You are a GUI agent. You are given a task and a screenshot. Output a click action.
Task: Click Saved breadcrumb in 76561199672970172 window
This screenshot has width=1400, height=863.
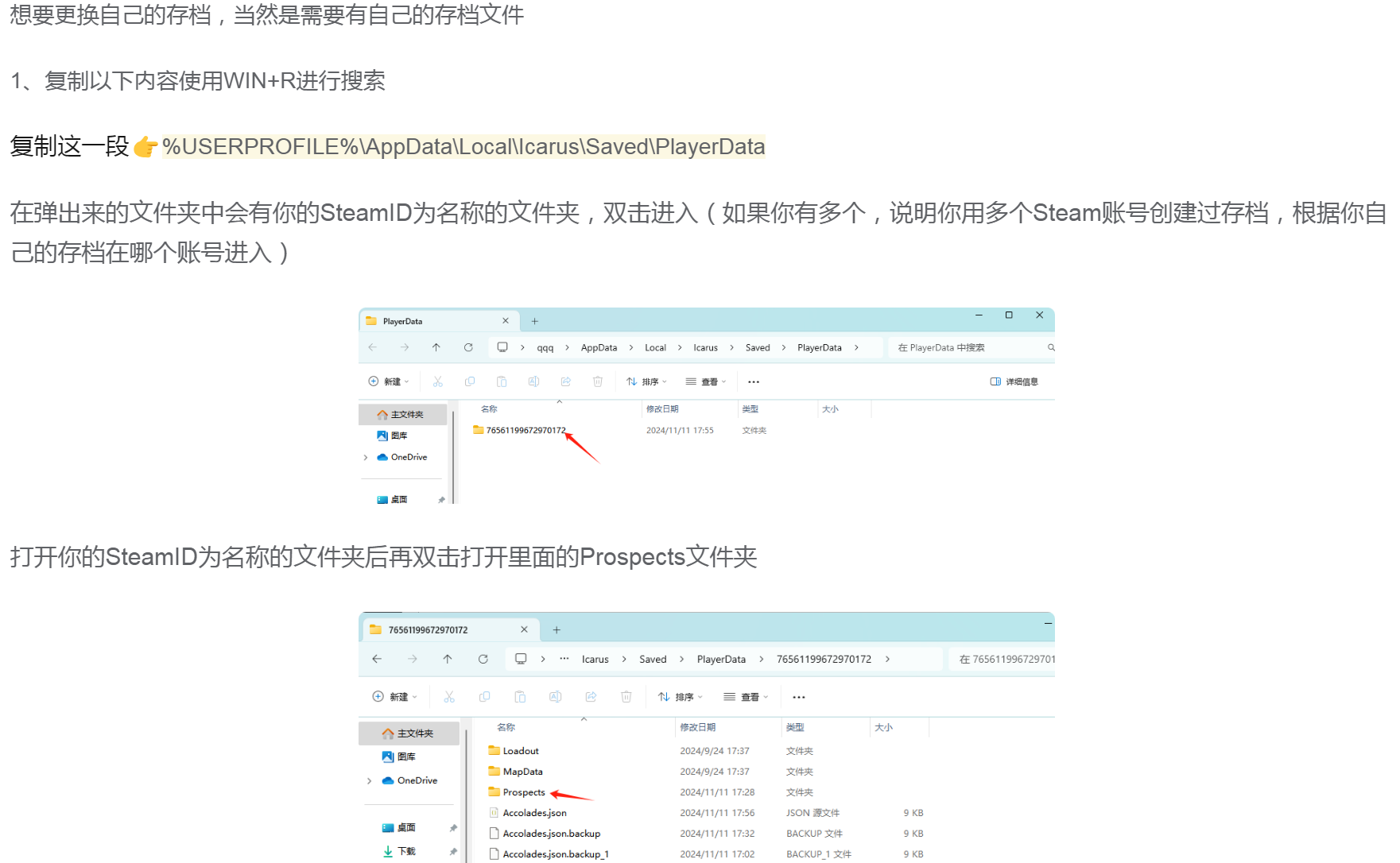coord(653,660)
